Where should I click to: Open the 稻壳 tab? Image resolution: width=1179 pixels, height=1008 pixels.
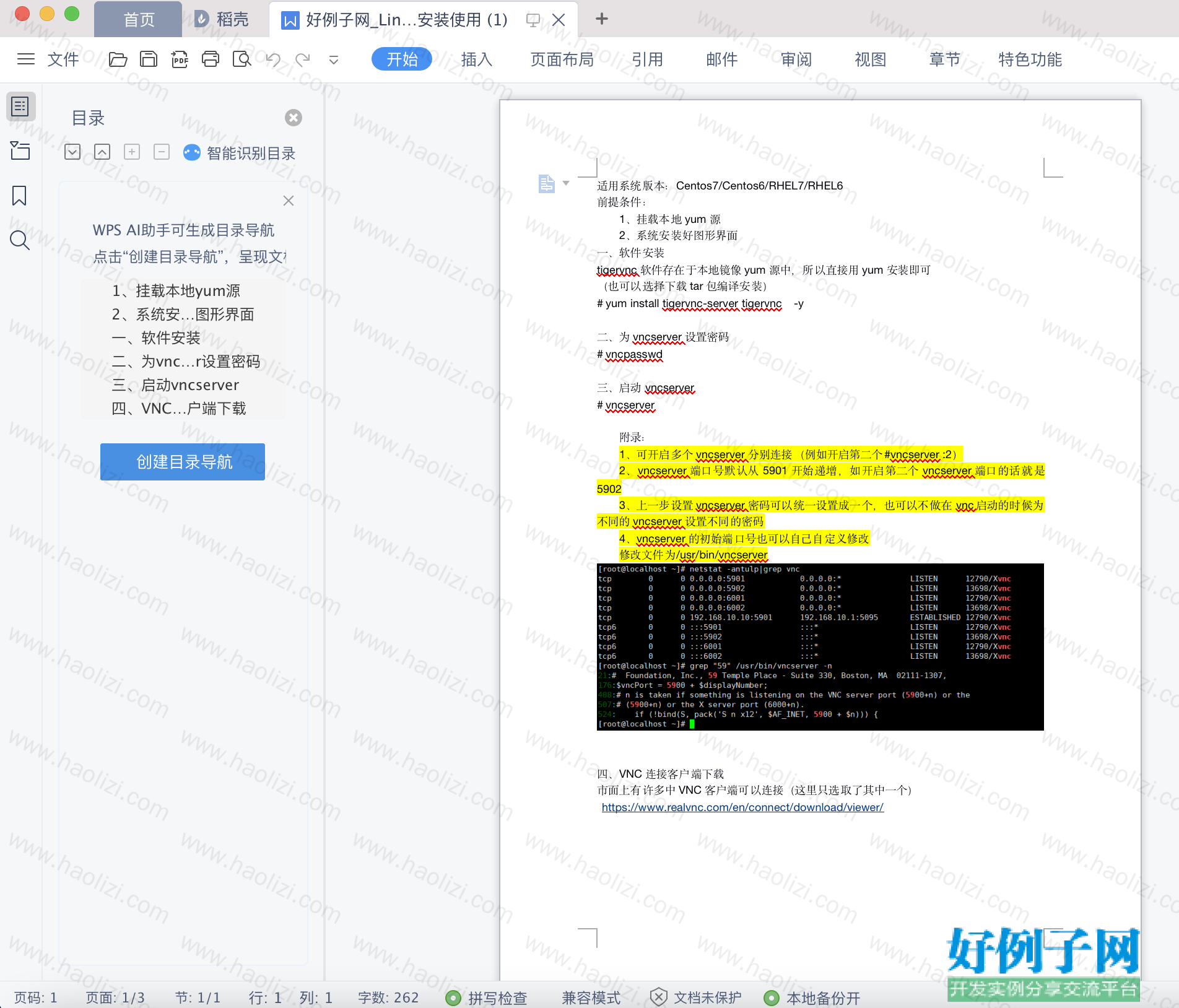pos(223,20)
